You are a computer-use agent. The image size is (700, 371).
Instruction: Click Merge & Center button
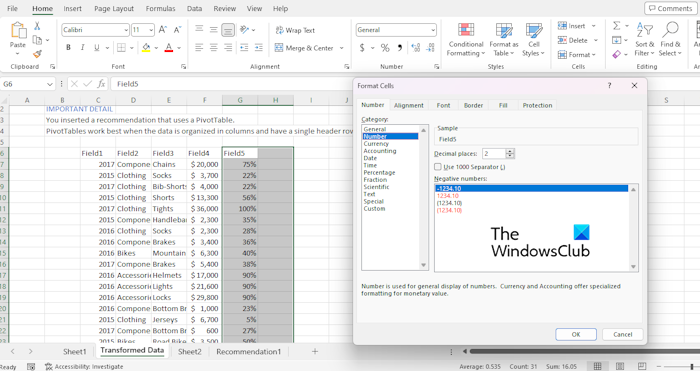point(304,48)
